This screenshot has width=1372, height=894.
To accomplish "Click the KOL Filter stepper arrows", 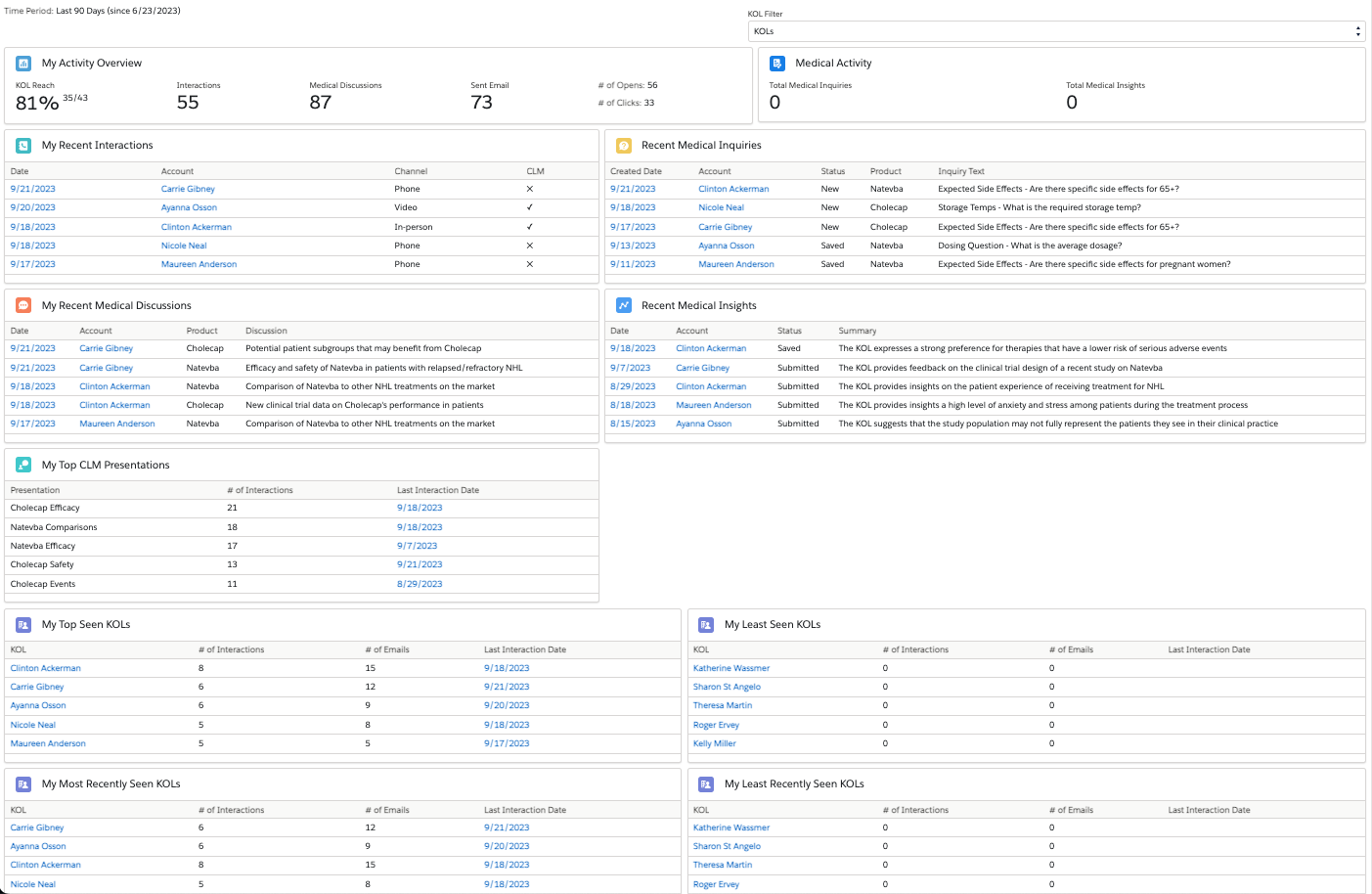I will 1357,30.
